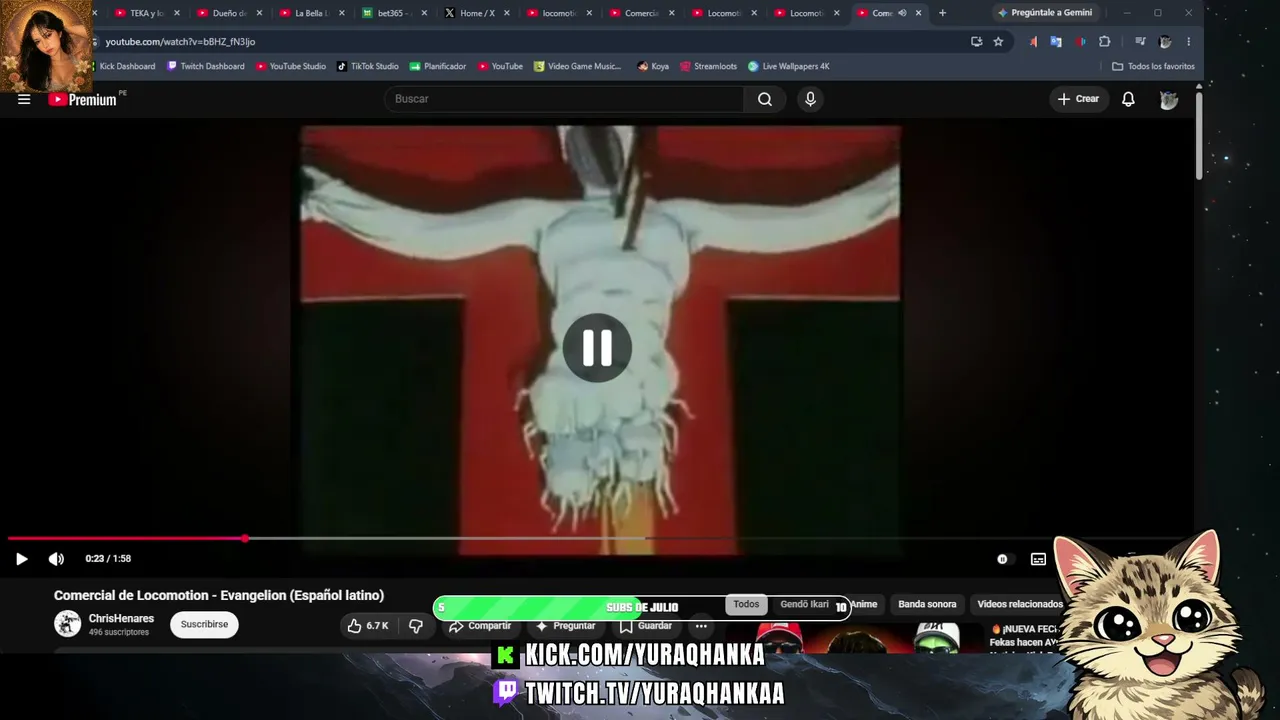Subscribe with the Suscribirse button
1280x720 pixels.
tap(204, 624)
